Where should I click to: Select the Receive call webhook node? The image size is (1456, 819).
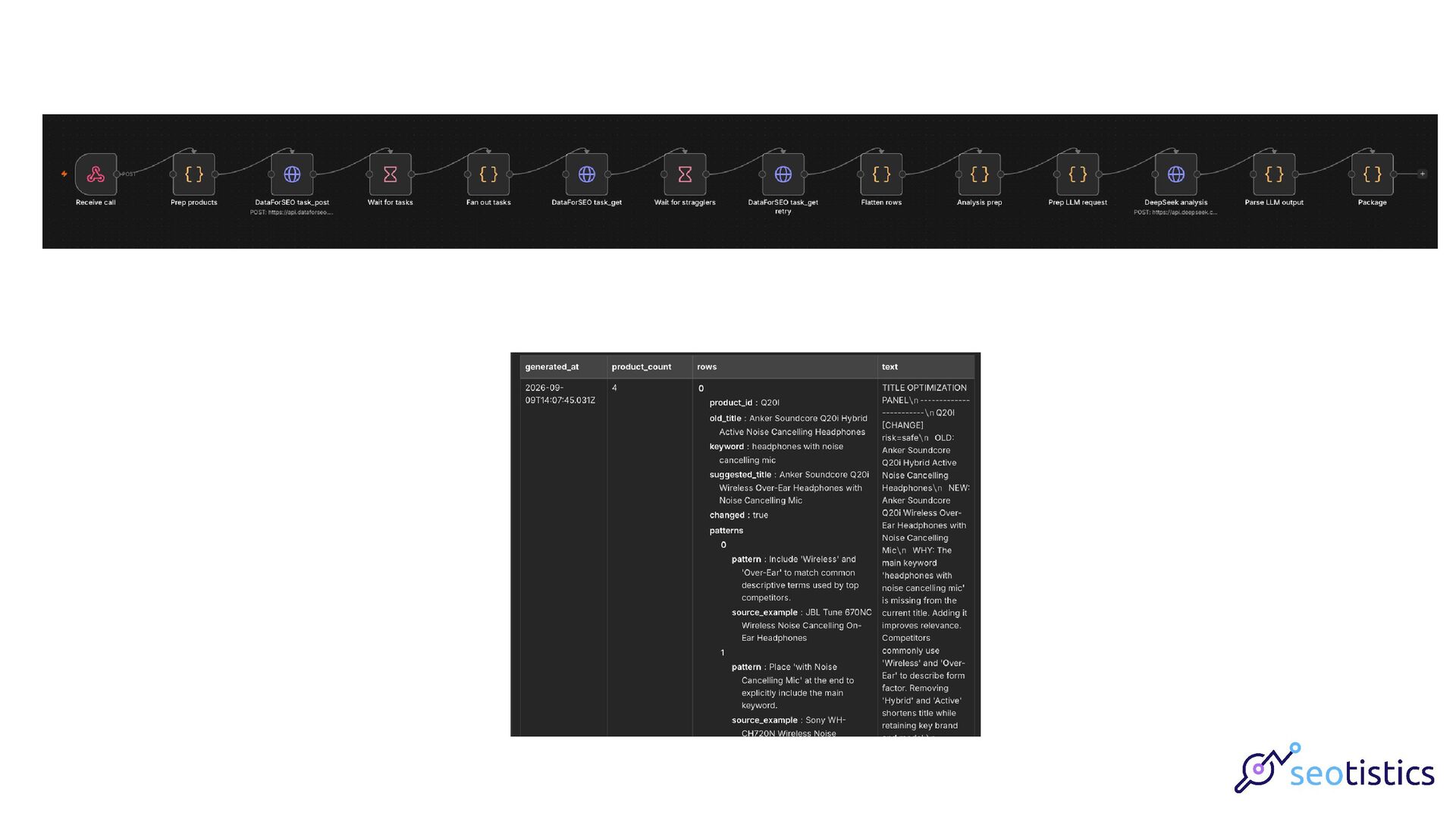[96, 174]
